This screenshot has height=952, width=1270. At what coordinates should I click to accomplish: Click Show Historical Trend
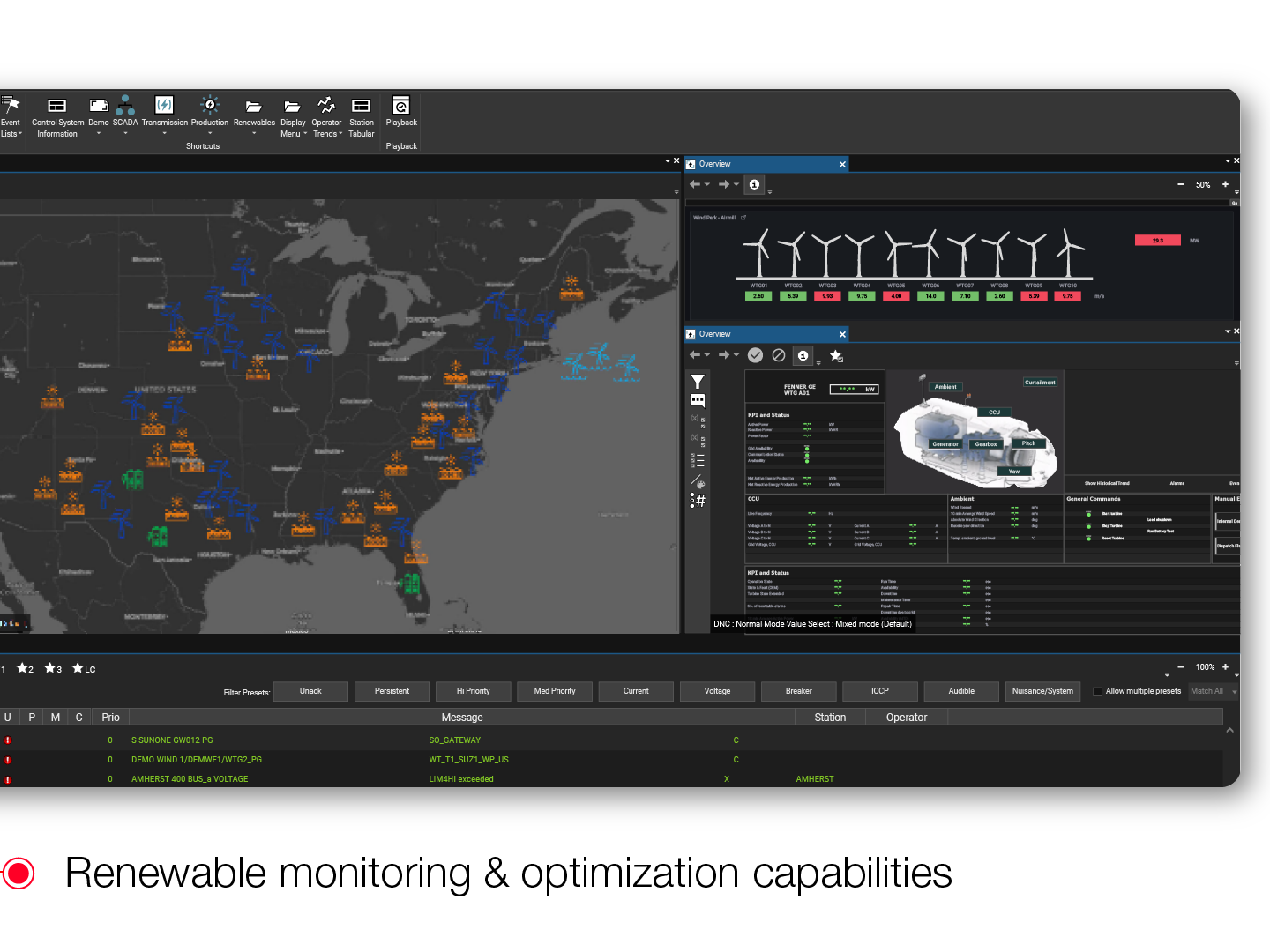[1107, 483]
